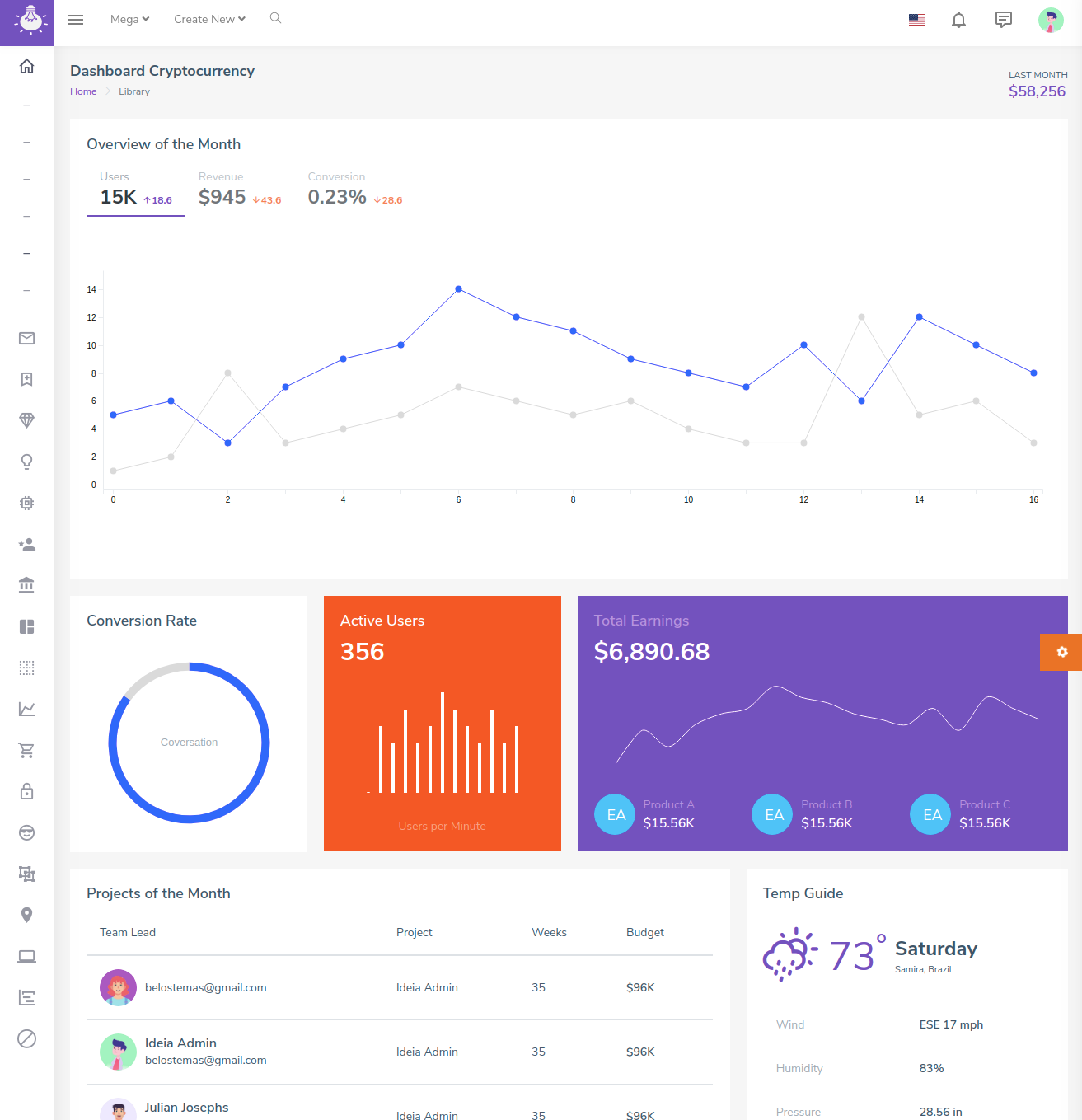The image size is (1082, 1120).
Task: Open the orange settings gear panel
Action: [1061, 652]
